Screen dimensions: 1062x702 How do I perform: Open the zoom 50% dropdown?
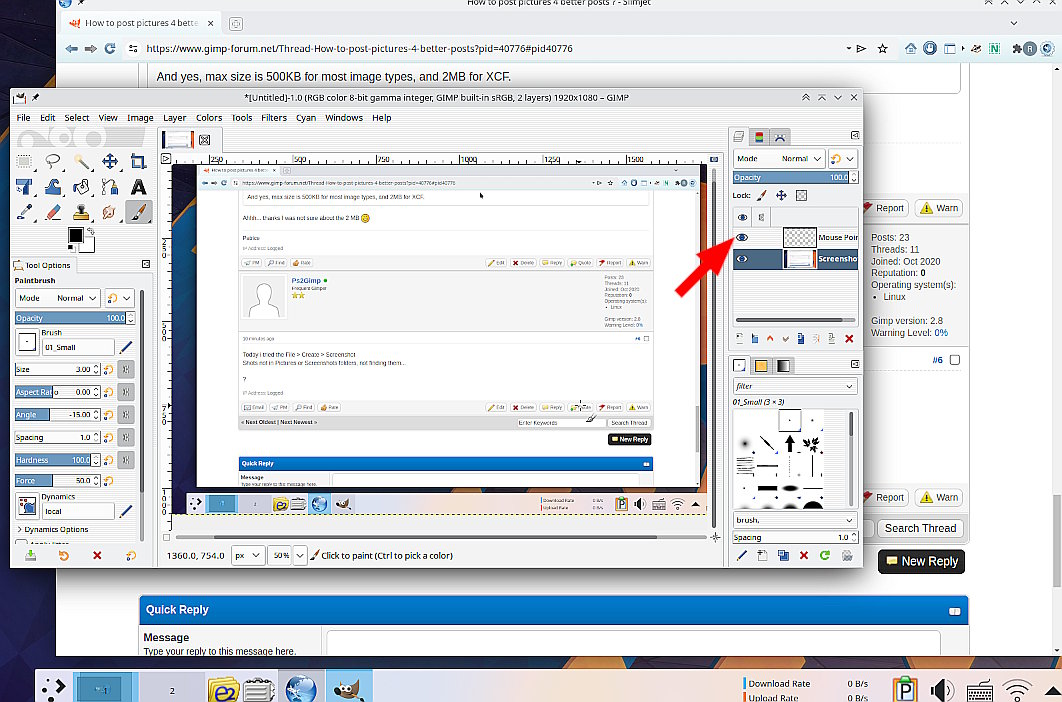coord(299,556)
